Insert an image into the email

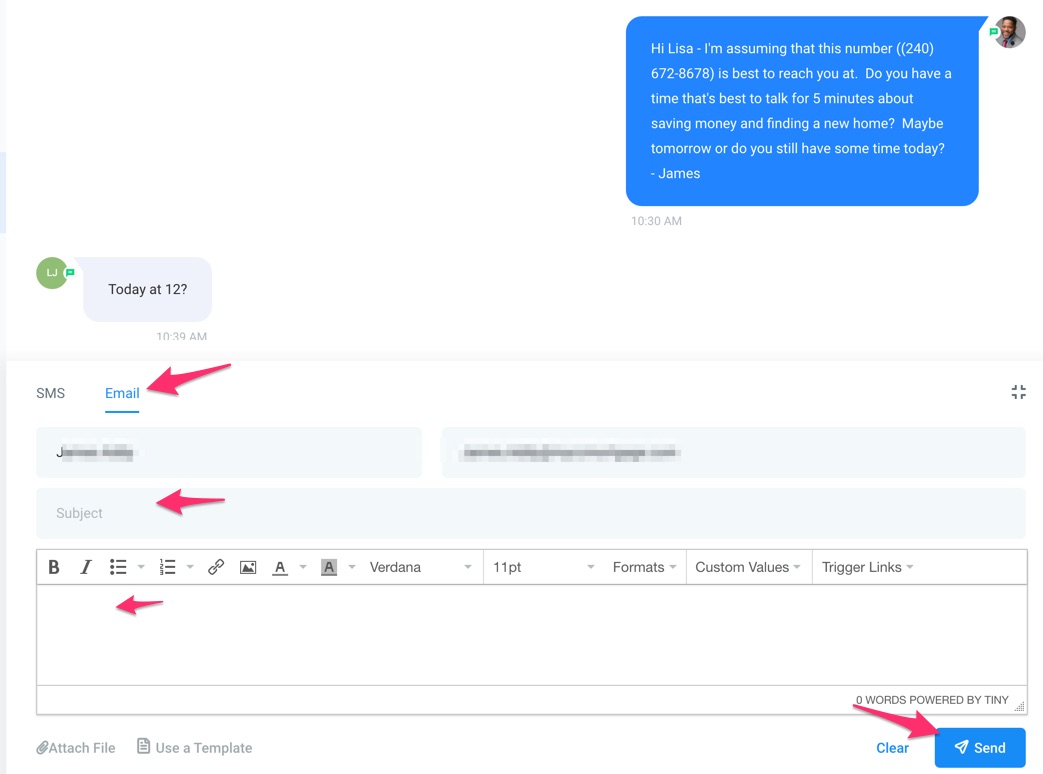(248, 567)
